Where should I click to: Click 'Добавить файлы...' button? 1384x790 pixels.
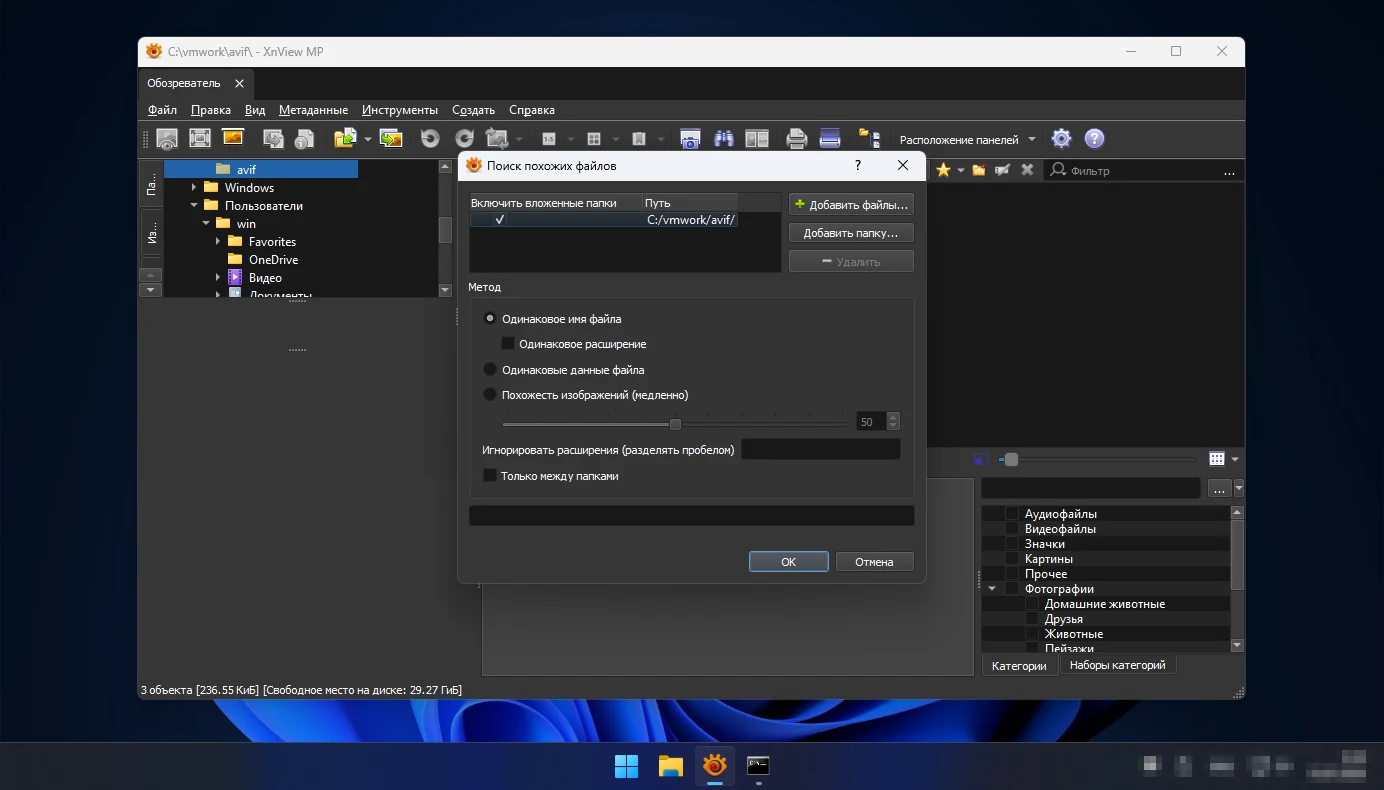click(851, 205)
